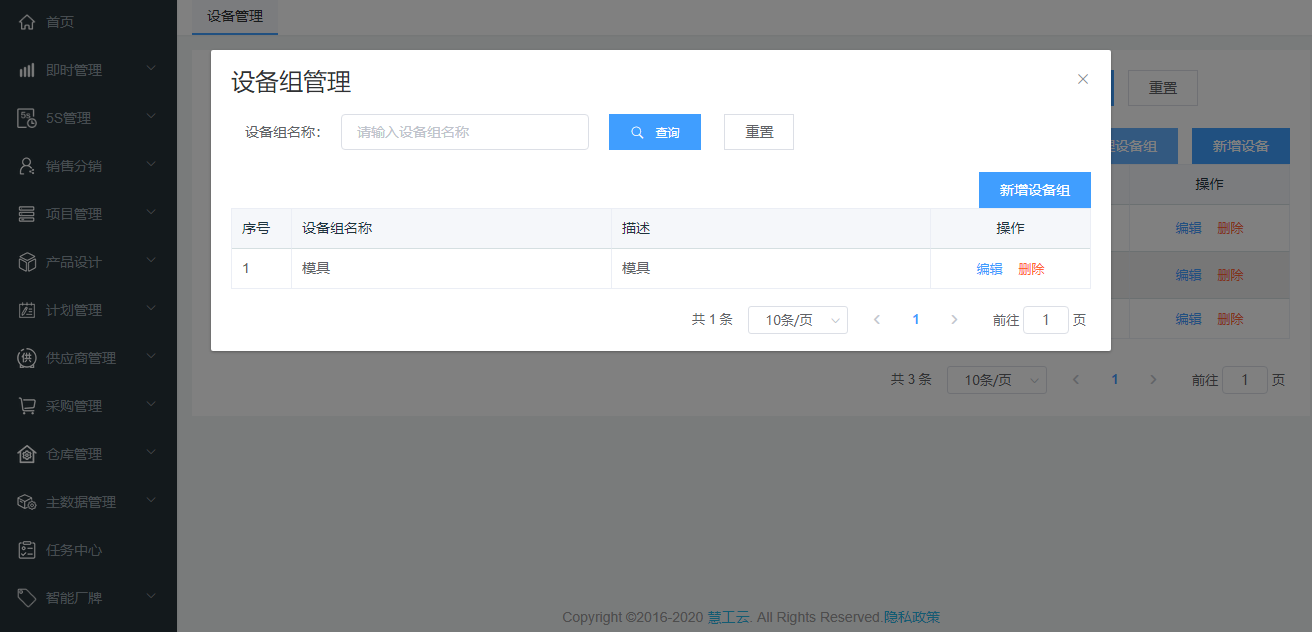Open the 10条/页 page size dropdown in dialog
Viewport: 1312px width, 632px height.
coord(797,320)
